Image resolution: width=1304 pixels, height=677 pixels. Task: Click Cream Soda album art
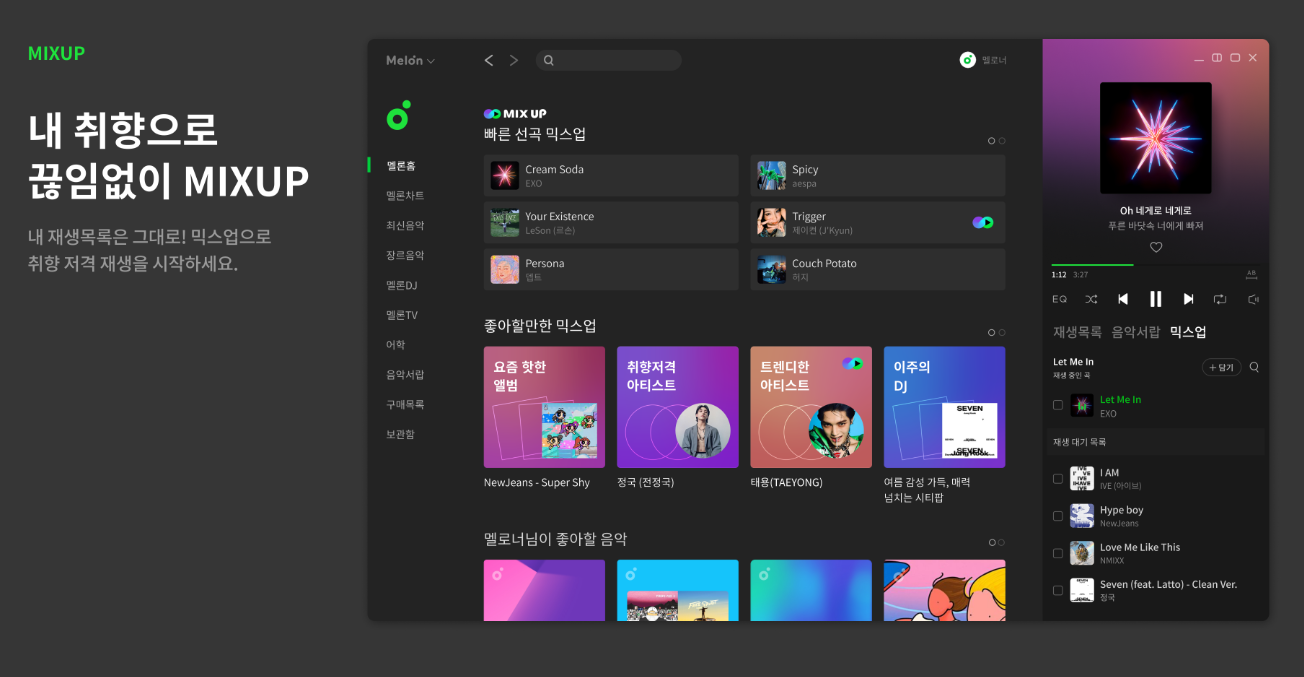(x=504, y=175)
